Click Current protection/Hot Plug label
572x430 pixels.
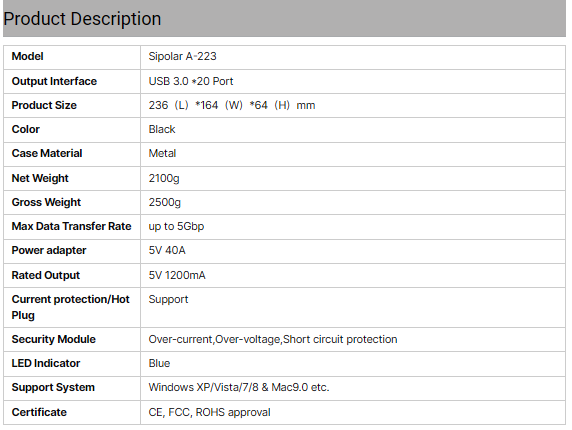pos(70,307)
